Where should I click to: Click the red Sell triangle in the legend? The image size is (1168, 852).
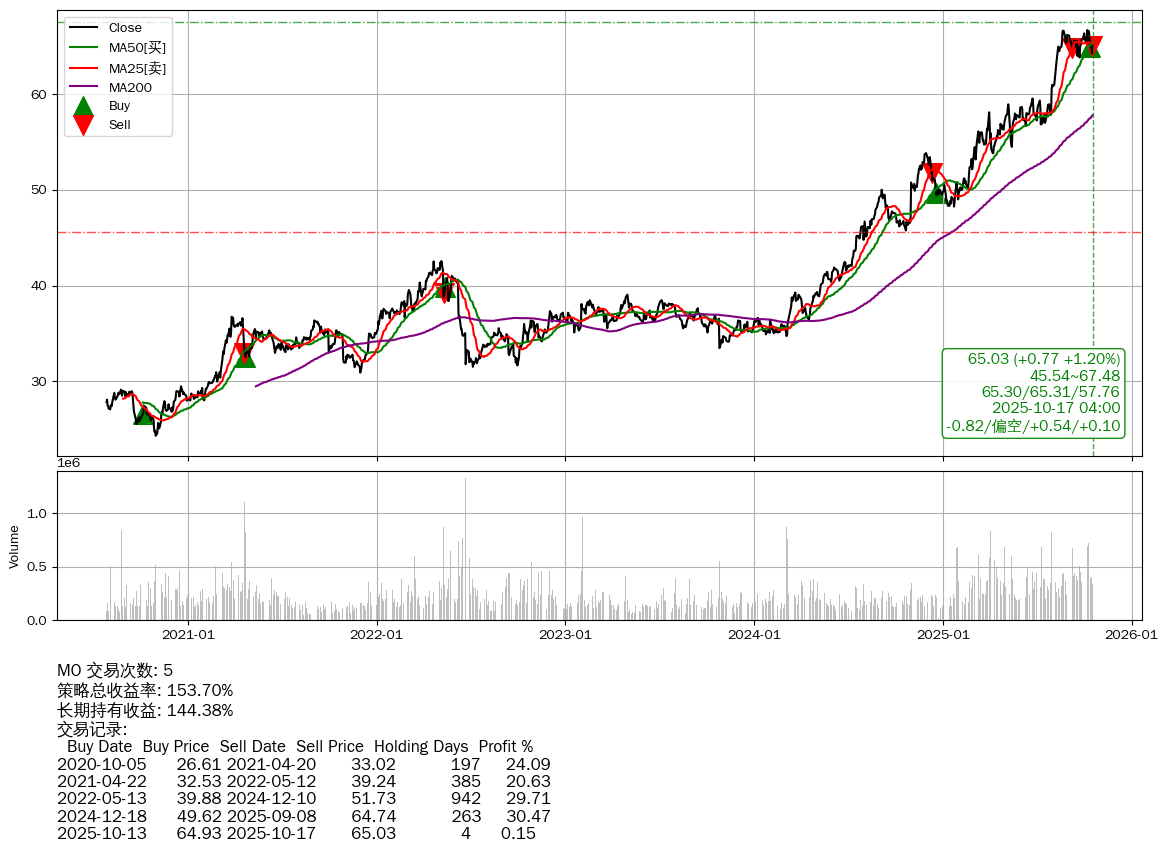[x=84, y=125]
